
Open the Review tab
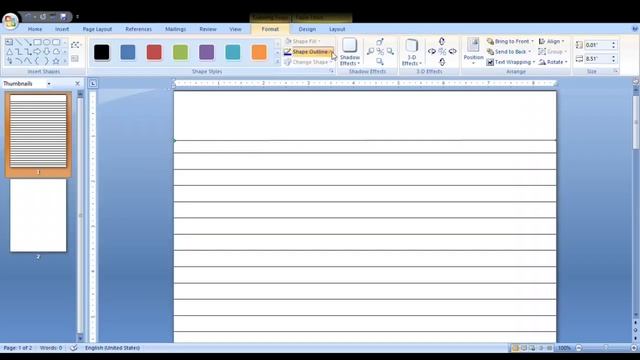[208, 29]
